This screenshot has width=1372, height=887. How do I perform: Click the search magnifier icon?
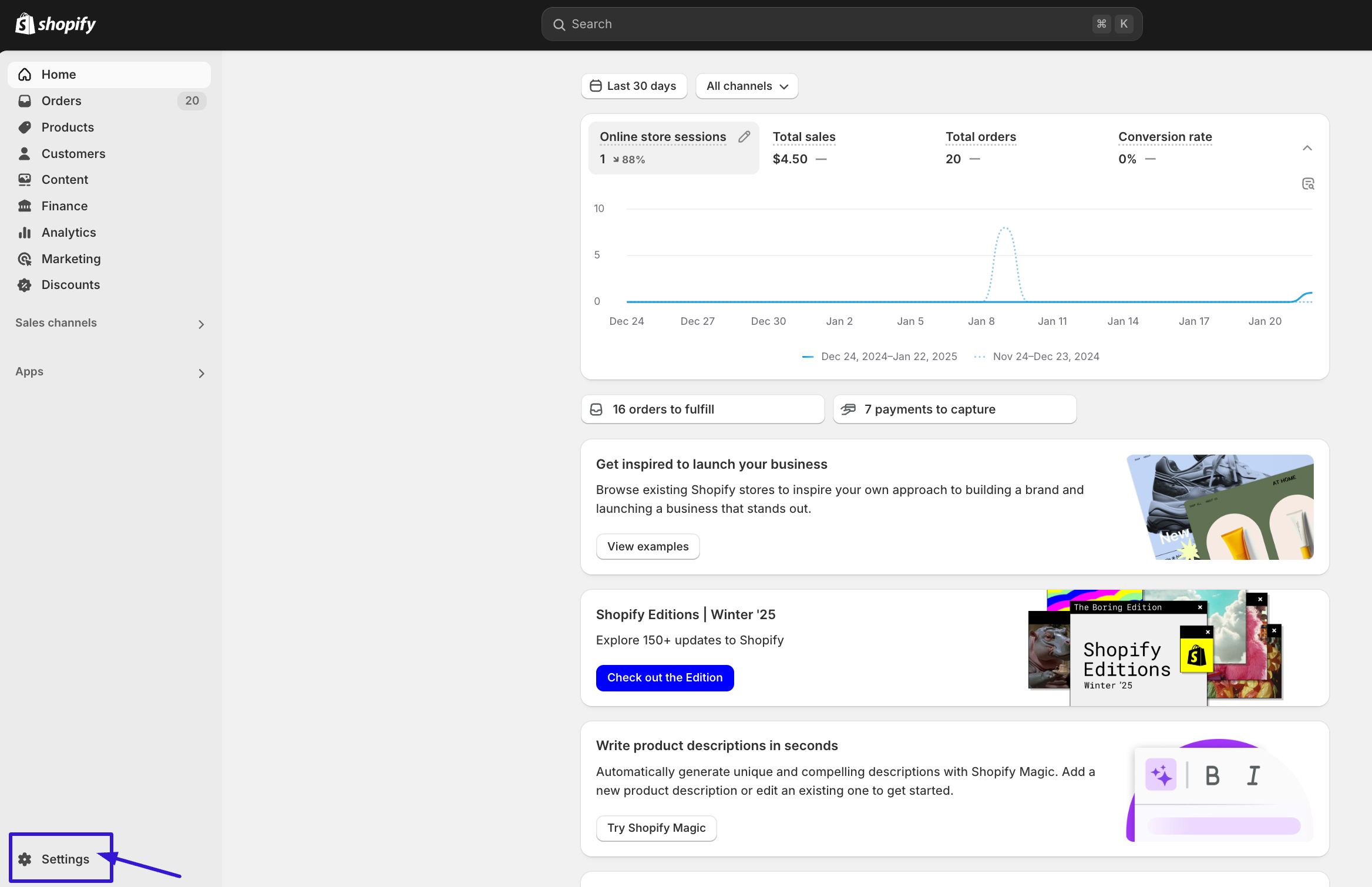tap(559, 25)
